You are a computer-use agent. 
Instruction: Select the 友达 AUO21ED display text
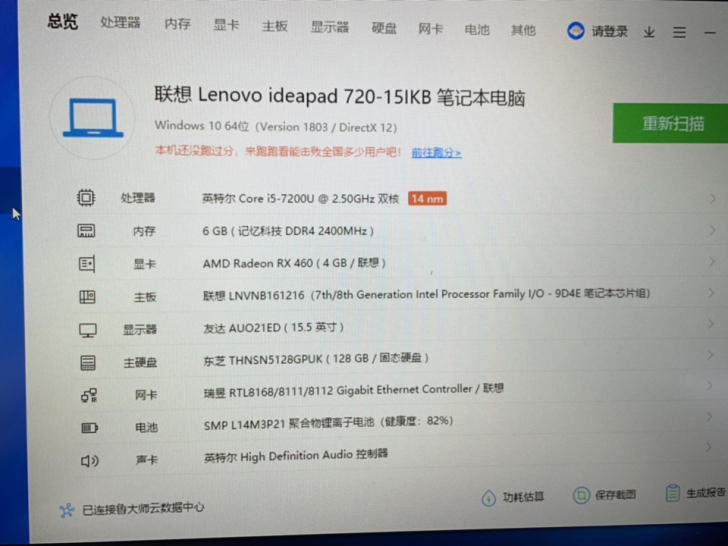pyautogui.click(x=273, y=328)
